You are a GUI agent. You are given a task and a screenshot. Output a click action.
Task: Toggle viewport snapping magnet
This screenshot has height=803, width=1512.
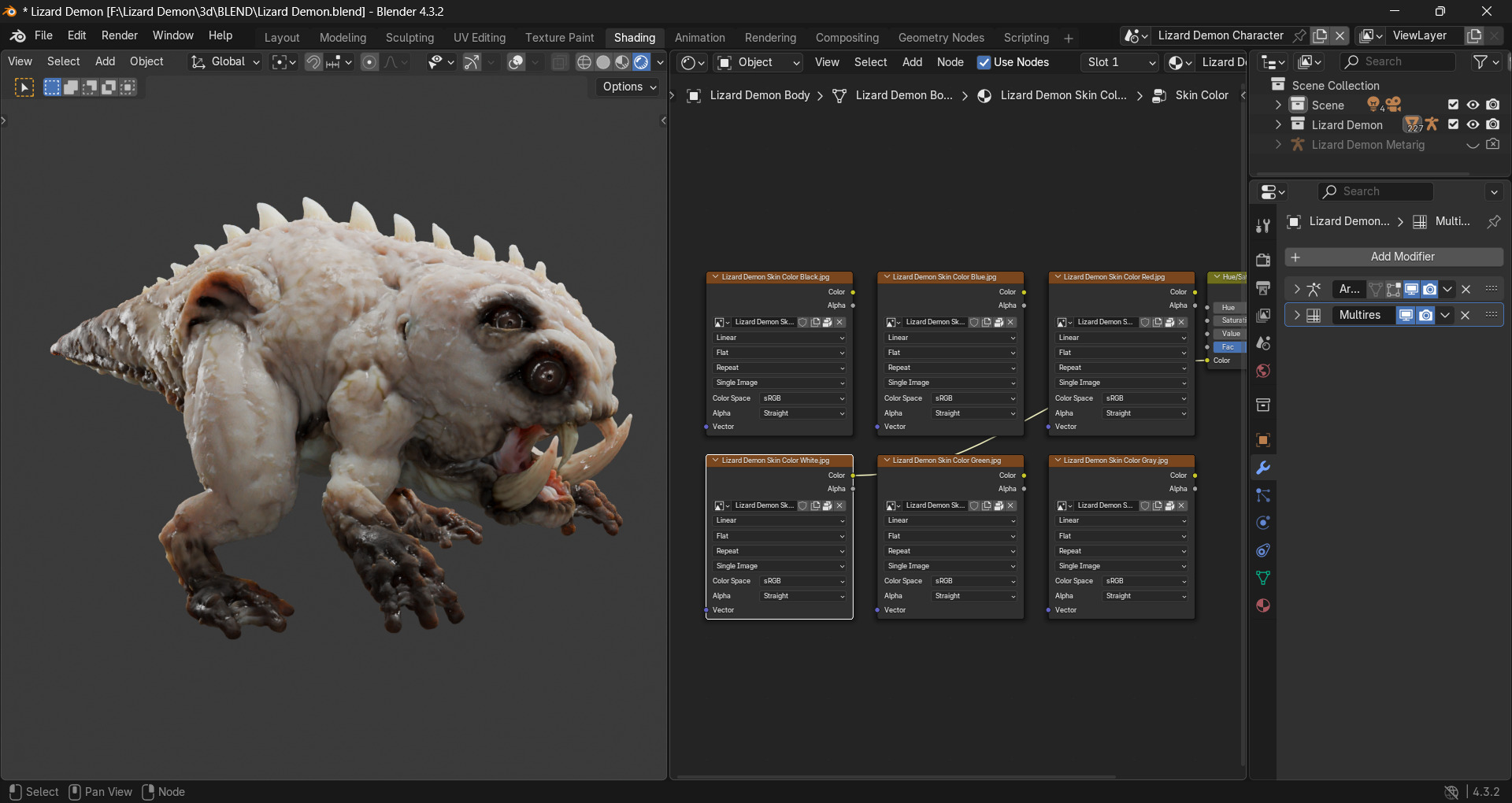[x=313, y=62]
